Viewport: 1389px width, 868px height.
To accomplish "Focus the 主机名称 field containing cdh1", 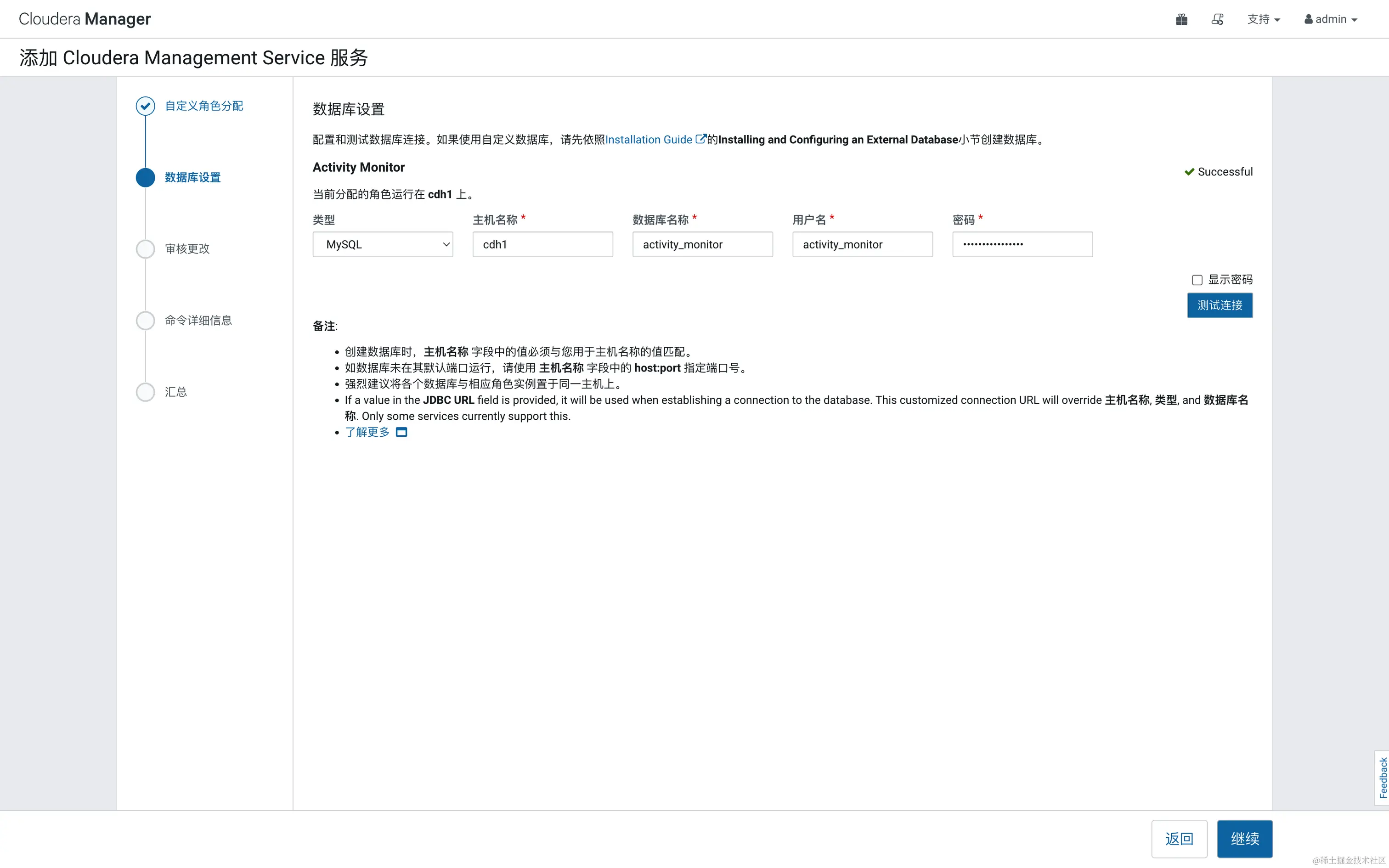I will coord(542,244).
